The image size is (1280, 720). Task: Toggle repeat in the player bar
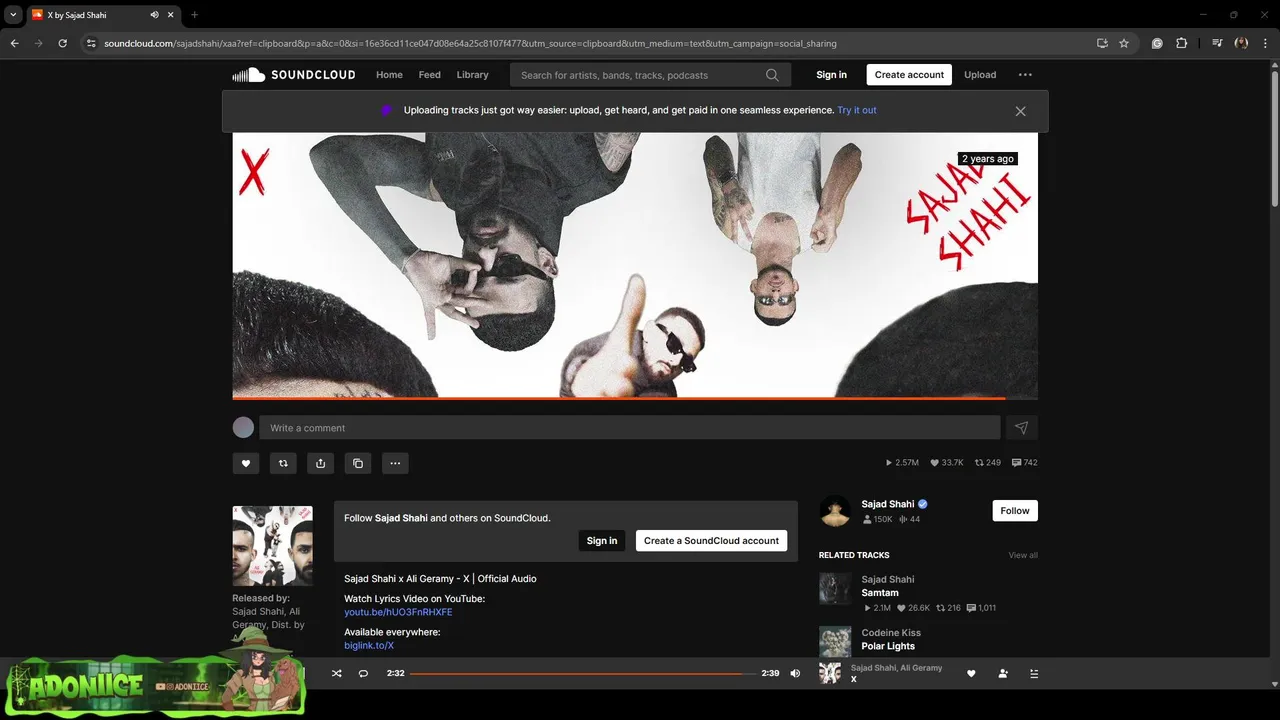363,674
